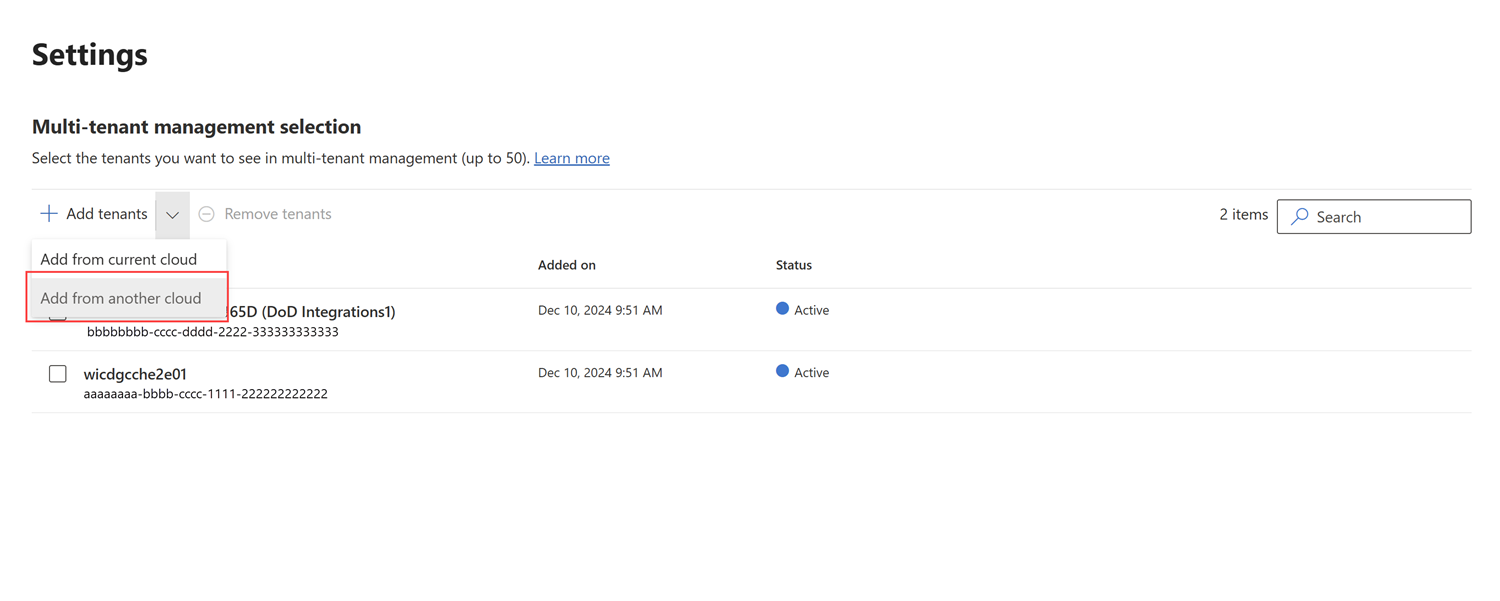Screen dimensions: 1500x601
Task: Select "Add from current cloud"
Action: click(119, 259)
